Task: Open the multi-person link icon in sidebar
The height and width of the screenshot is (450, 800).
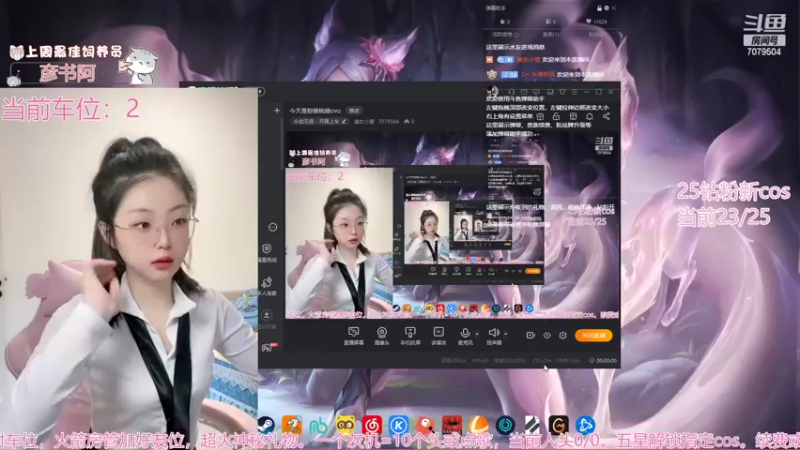Action: [x=267, y=283]
